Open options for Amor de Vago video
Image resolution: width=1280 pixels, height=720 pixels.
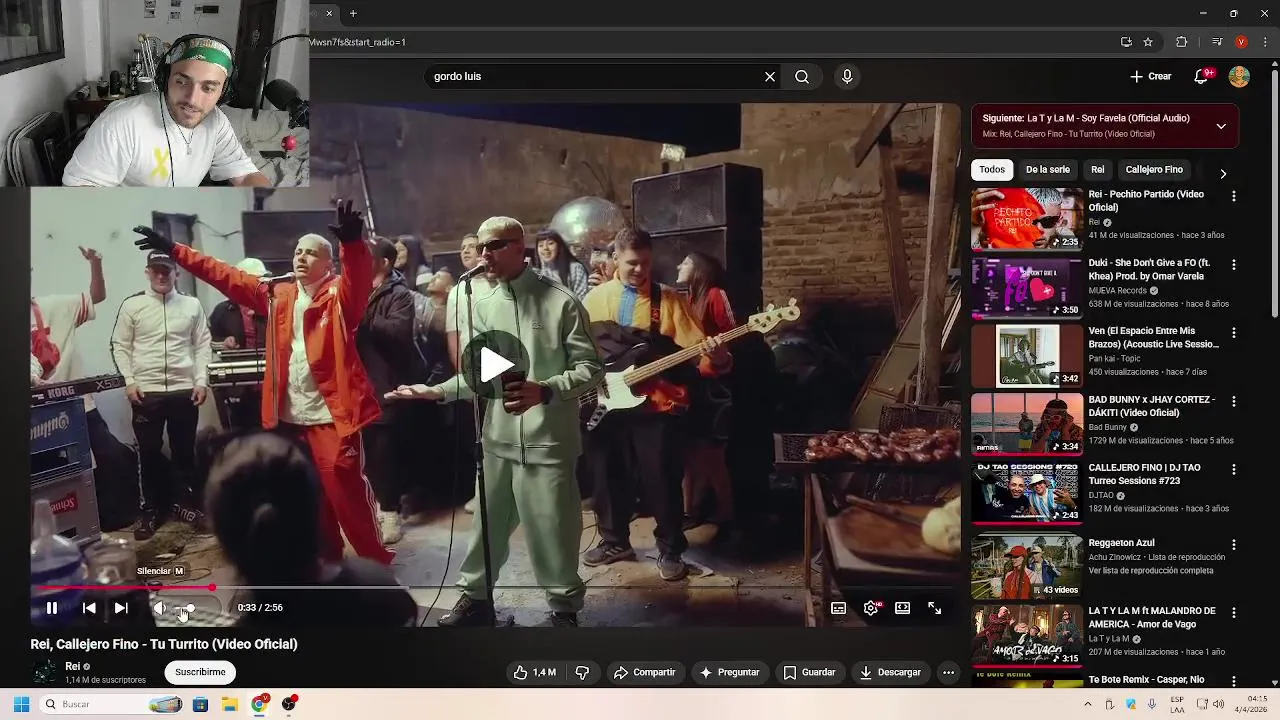pyautogui.click(x=1234, y=613)
